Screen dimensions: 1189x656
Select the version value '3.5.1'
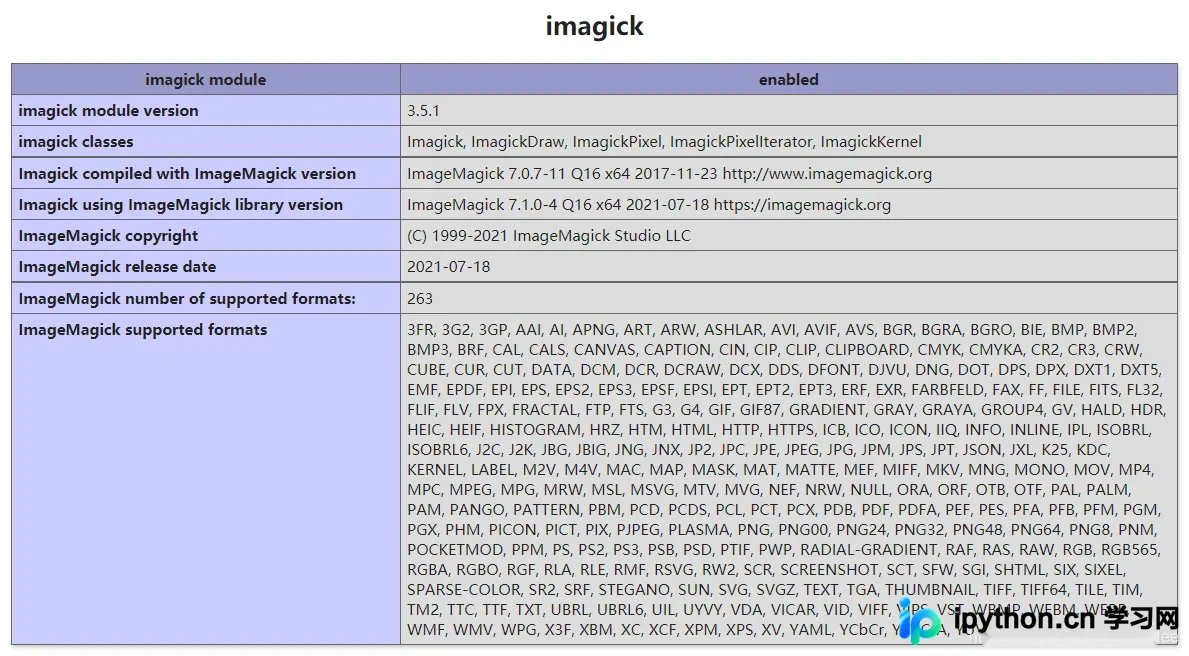pos(423,111)
